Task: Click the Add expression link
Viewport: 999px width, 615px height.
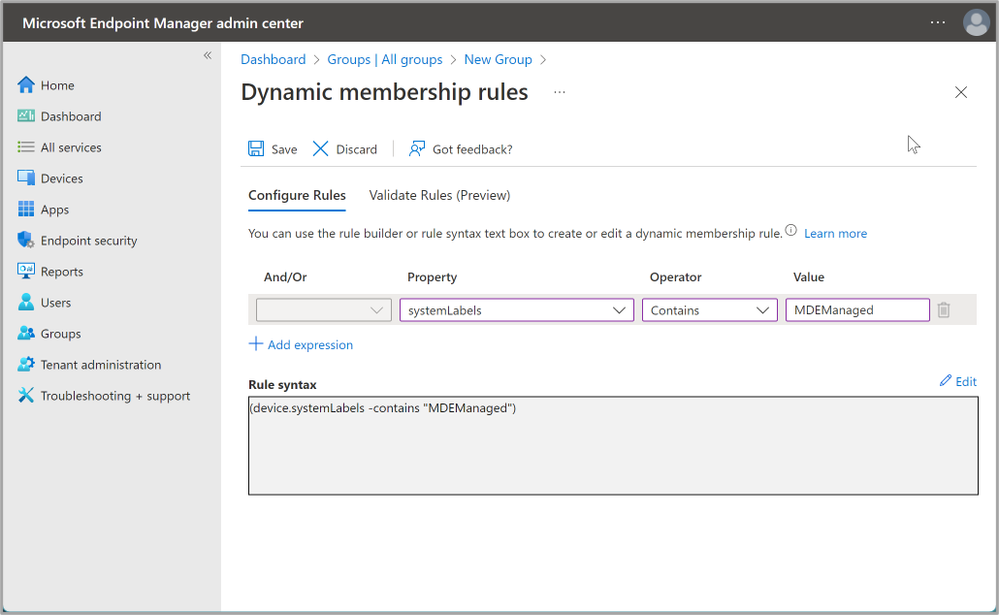Action: (x=310, y=345)
